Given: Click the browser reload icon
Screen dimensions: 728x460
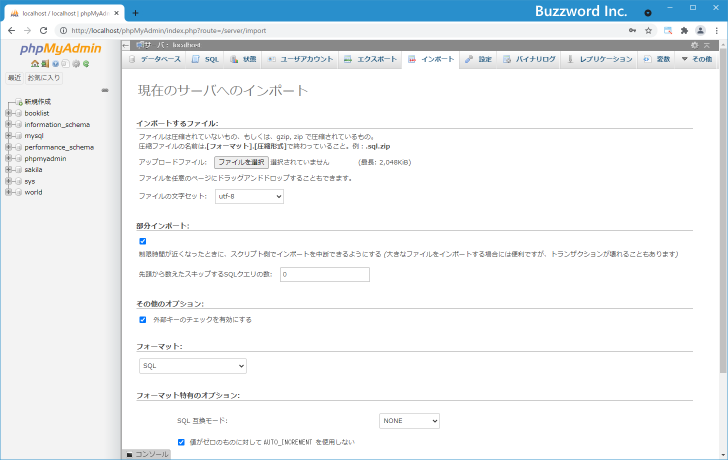Looking at the screenshot, I should click(x=43, y=31).
